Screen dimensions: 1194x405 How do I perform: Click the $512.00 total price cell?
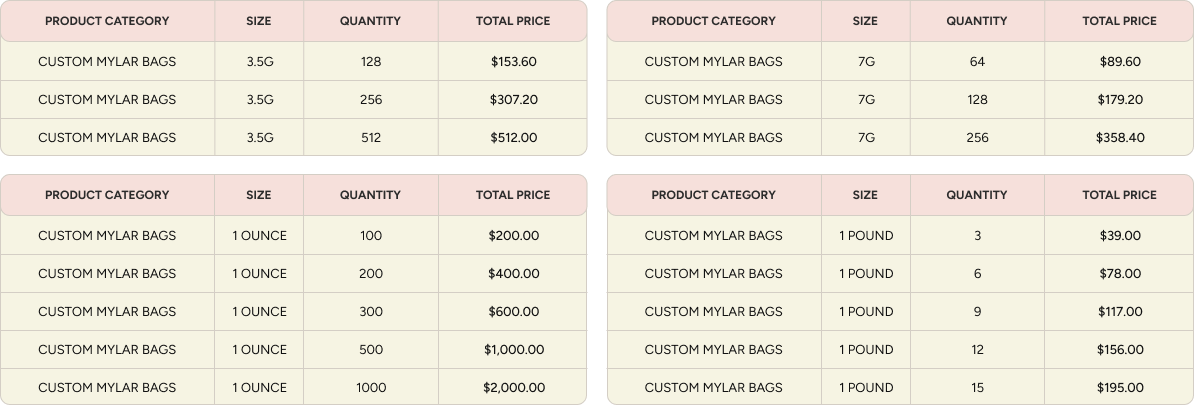[x=513, y=138]
